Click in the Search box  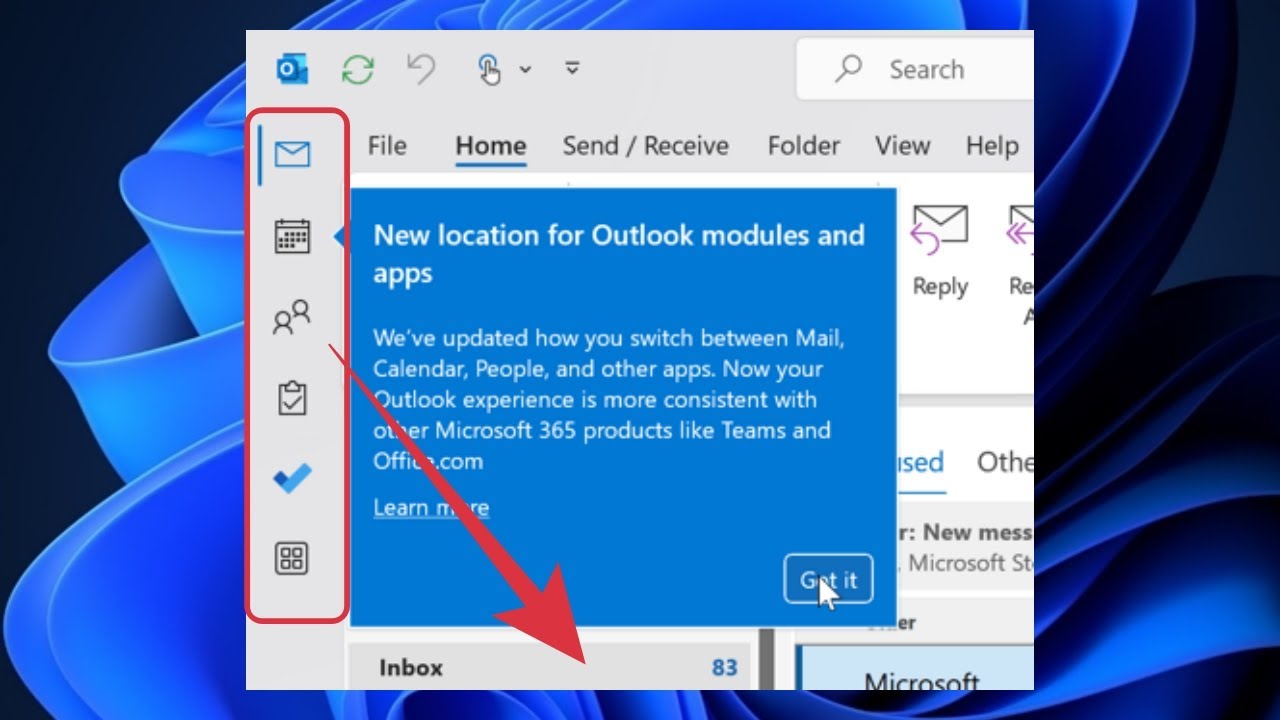pyautogui.click(x=914, y=69)
